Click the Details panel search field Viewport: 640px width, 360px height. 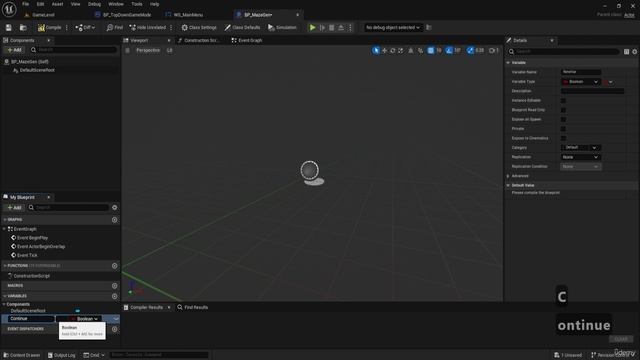click(x=563, y=51)
